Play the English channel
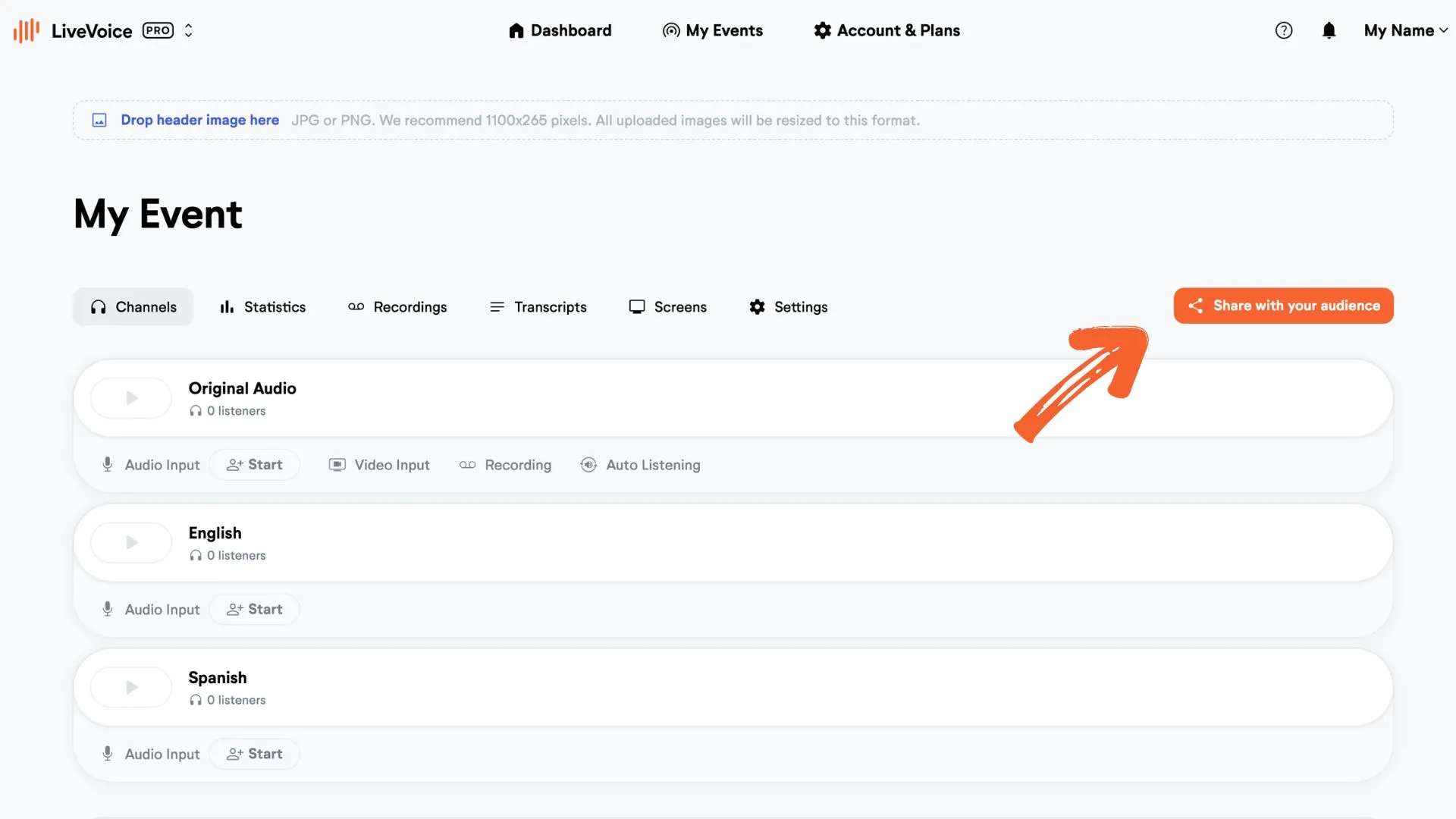The width and height of the screenshot is (1456, 819). [x=131, y=543]
